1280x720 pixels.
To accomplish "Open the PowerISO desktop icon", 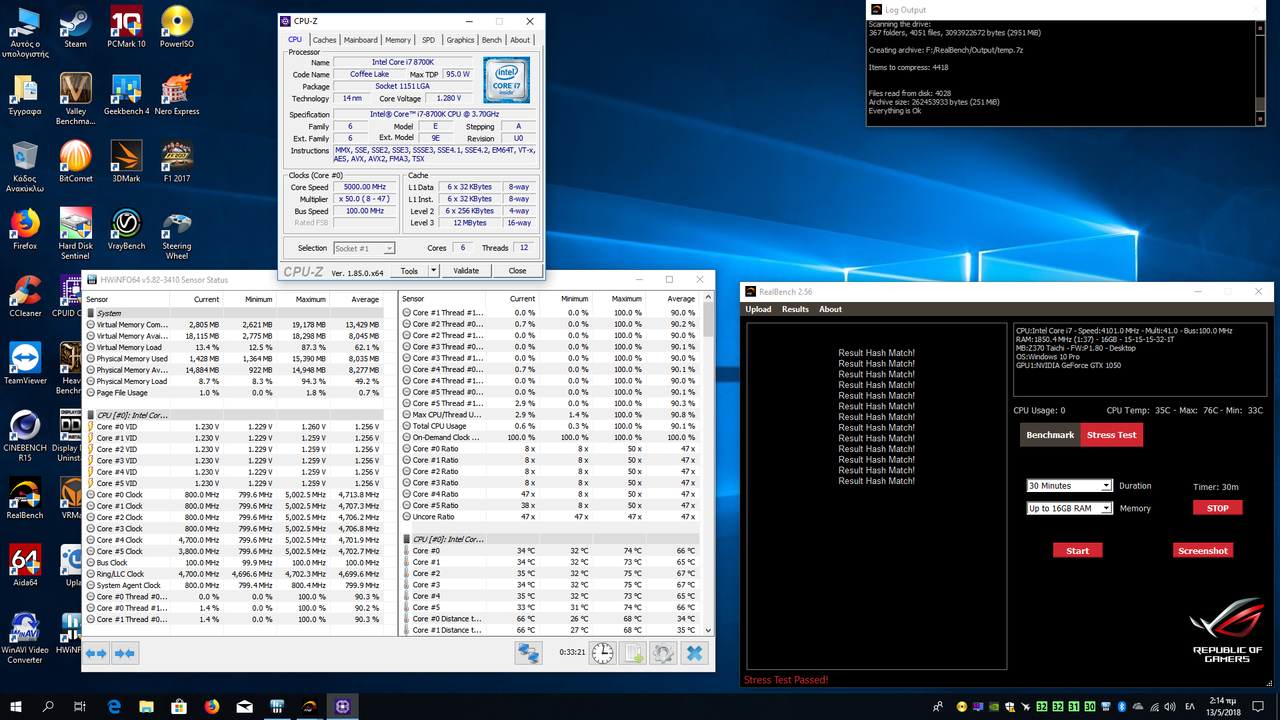I will click(177, 27).
